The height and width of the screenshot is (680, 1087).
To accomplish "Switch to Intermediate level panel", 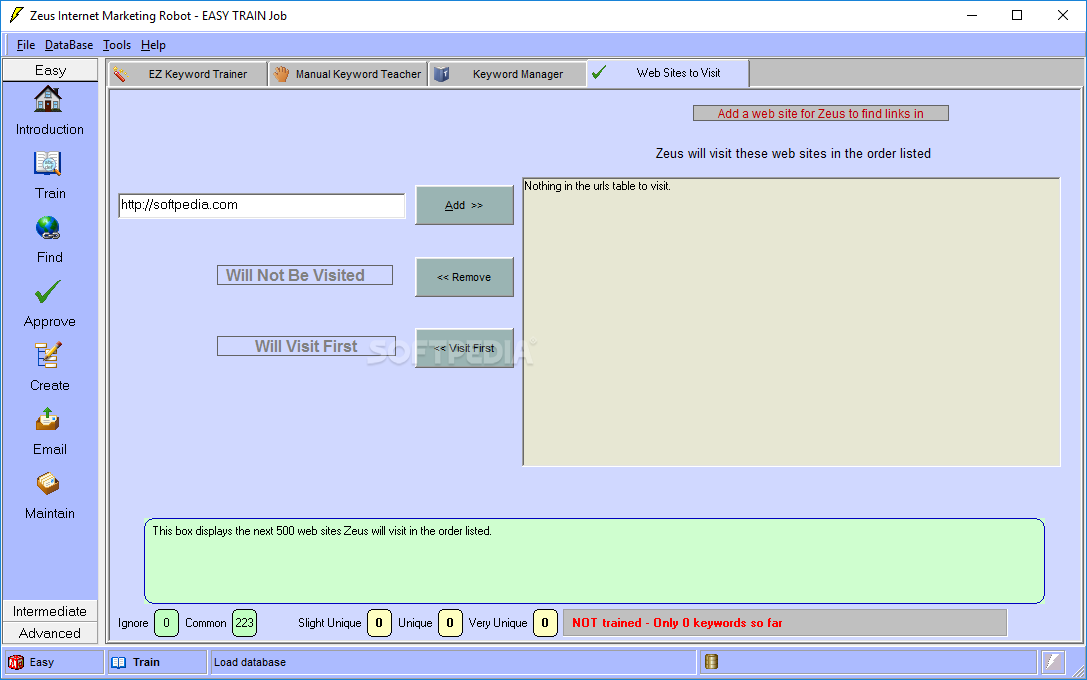I will pyautogui.click(x=50, y=611).
